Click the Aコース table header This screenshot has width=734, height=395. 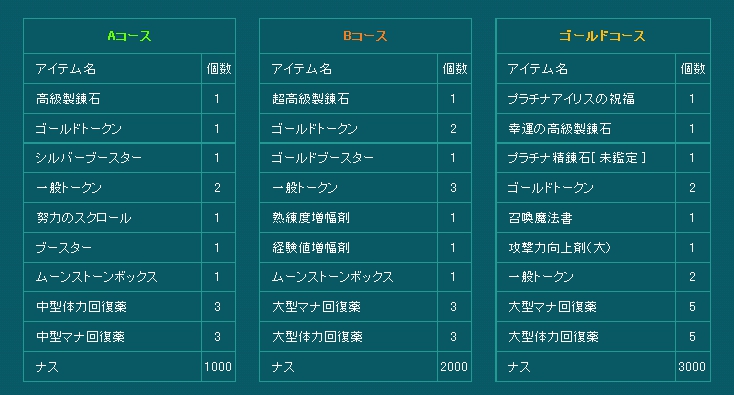point(129,36)
